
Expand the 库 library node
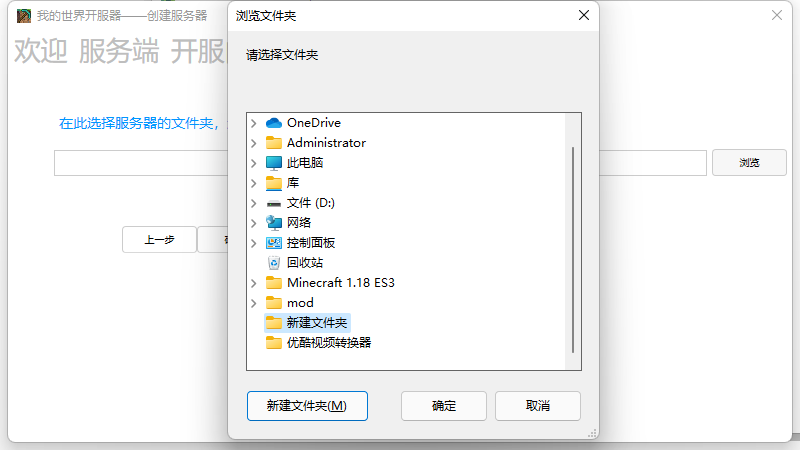click(x=254, y=183)
